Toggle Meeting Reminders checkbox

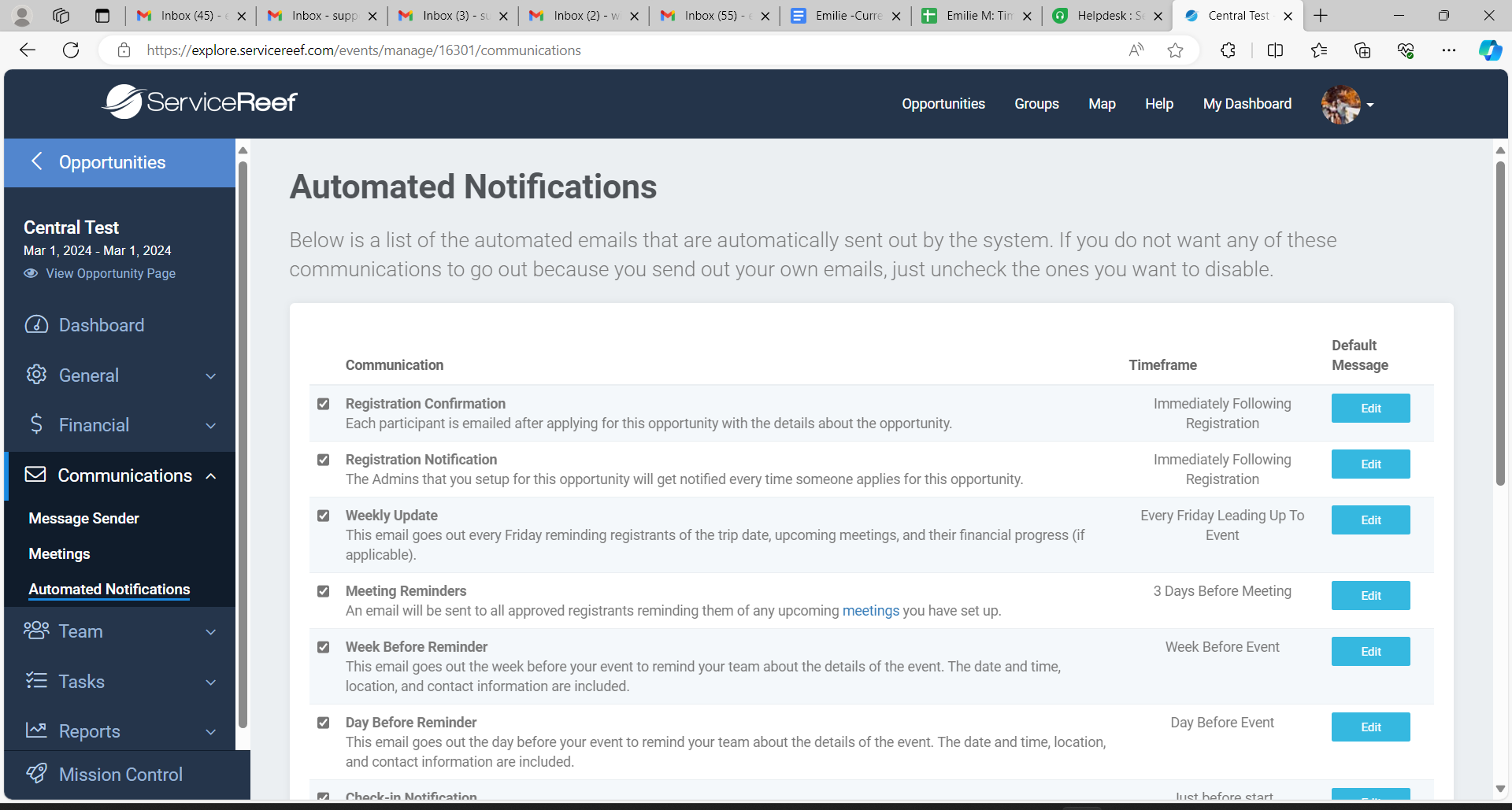pyautogui.click(x=323, y=591)
